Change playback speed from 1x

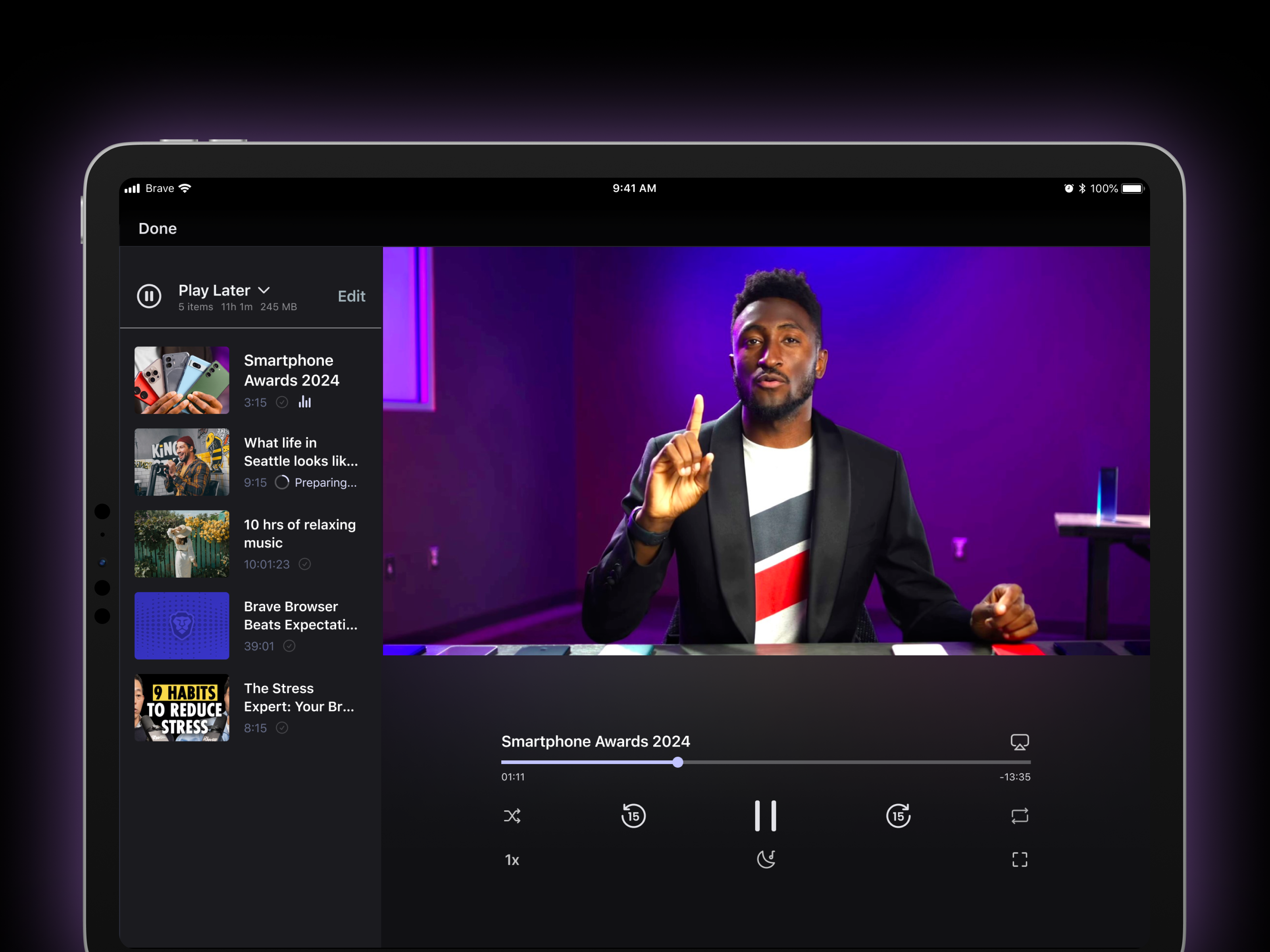click(x=512, y=859)
